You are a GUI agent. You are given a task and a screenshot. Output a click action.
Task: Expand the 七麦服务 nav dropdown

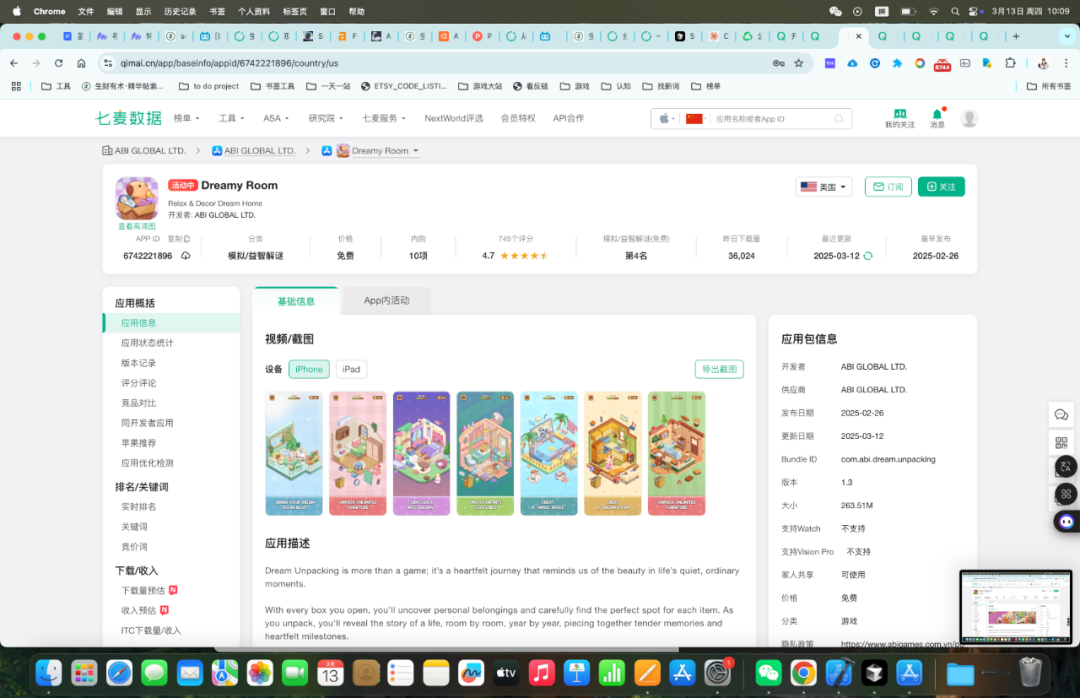tap(384, 119)
